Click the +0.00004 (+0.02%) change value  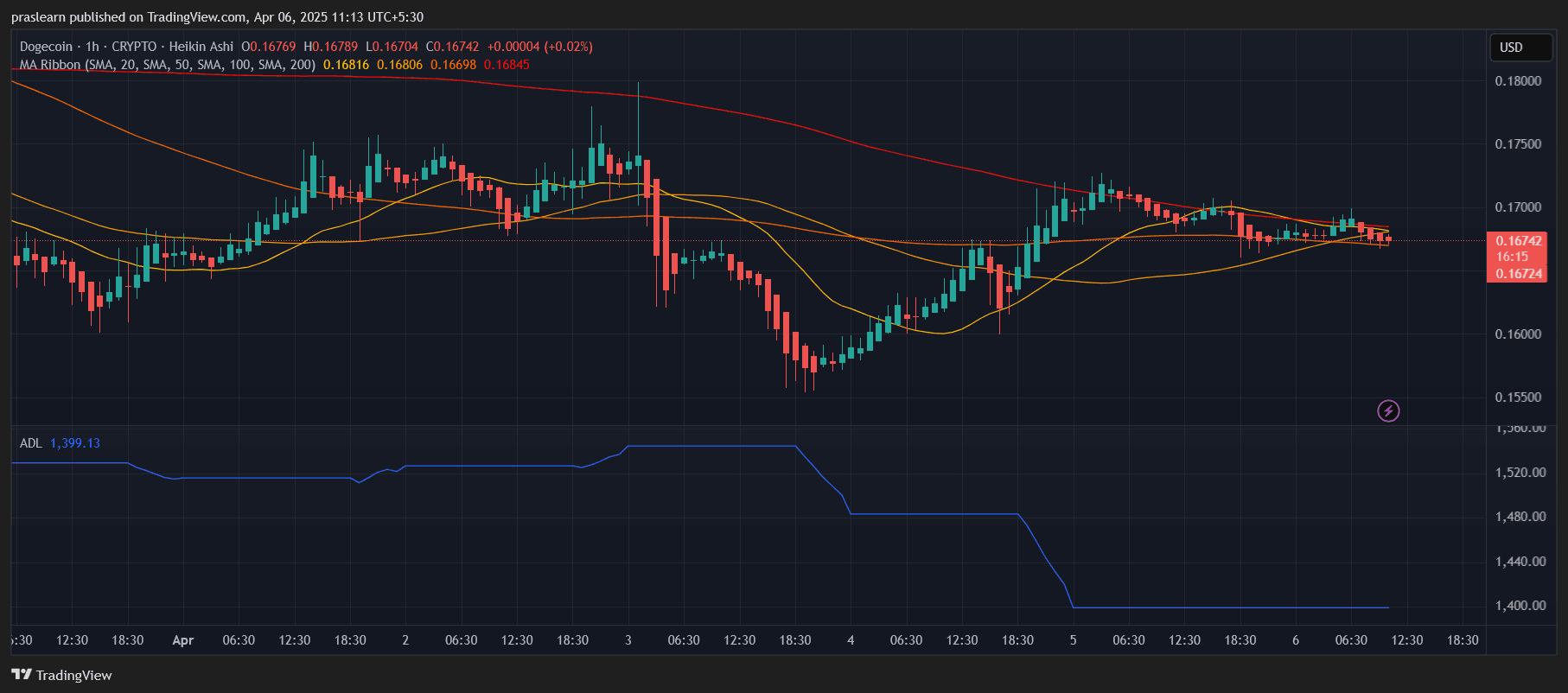click(x=539, y=47)
